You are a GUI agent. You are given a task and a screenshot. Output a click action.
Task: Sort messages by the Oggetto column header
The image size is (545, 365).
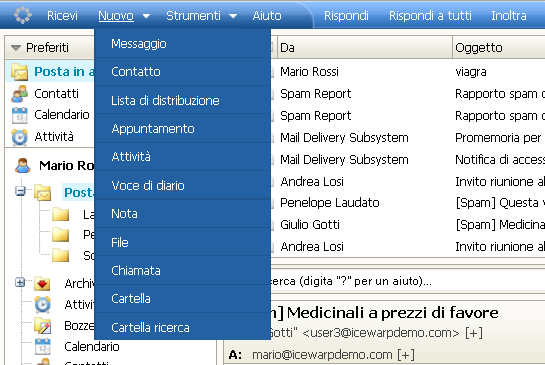(499, 48)
